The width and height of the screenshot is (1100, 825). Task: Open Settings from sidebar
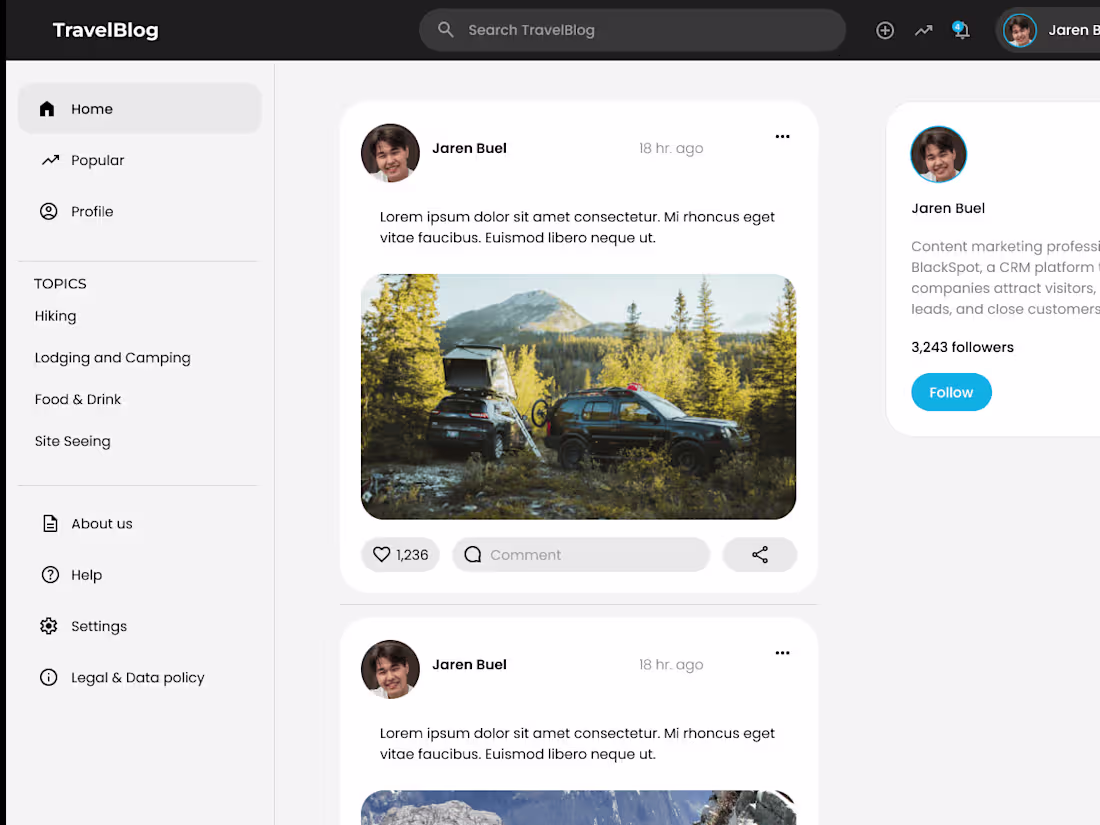(x=99, y=626)
